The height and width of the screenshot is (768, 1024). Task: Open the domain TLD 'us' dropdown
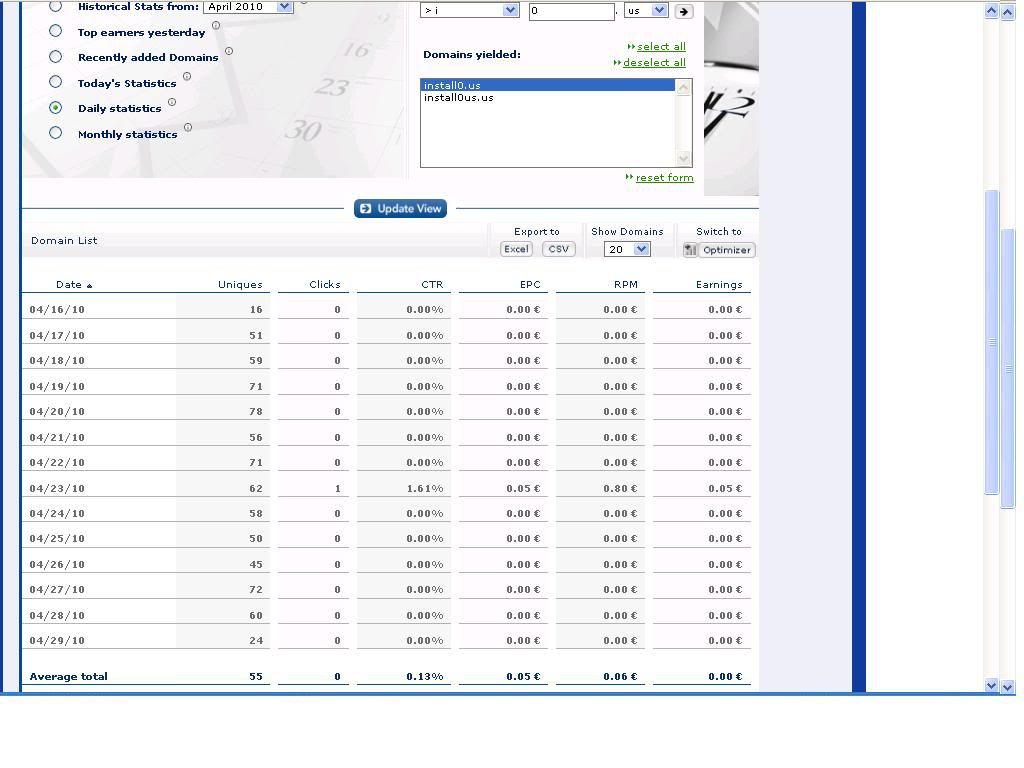point(659,11)
